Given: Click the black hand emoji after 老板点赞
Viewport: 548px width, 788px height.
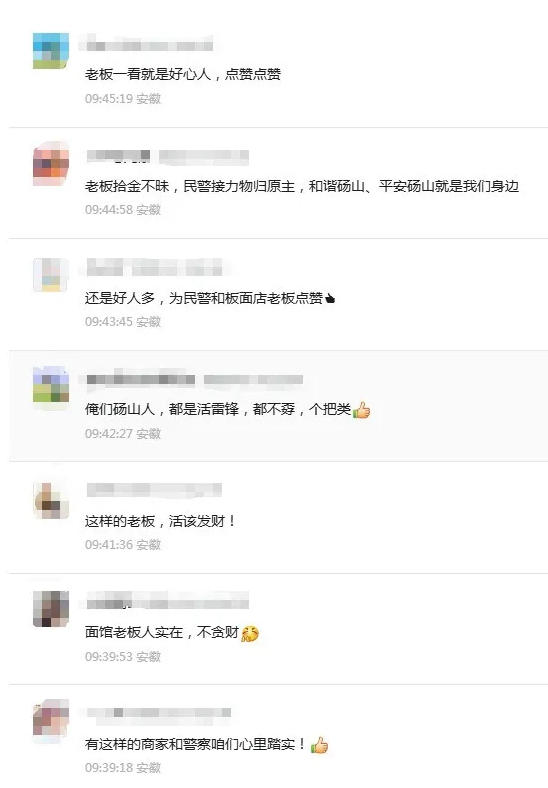Looking at the screenshot, I should pos(330,299).
